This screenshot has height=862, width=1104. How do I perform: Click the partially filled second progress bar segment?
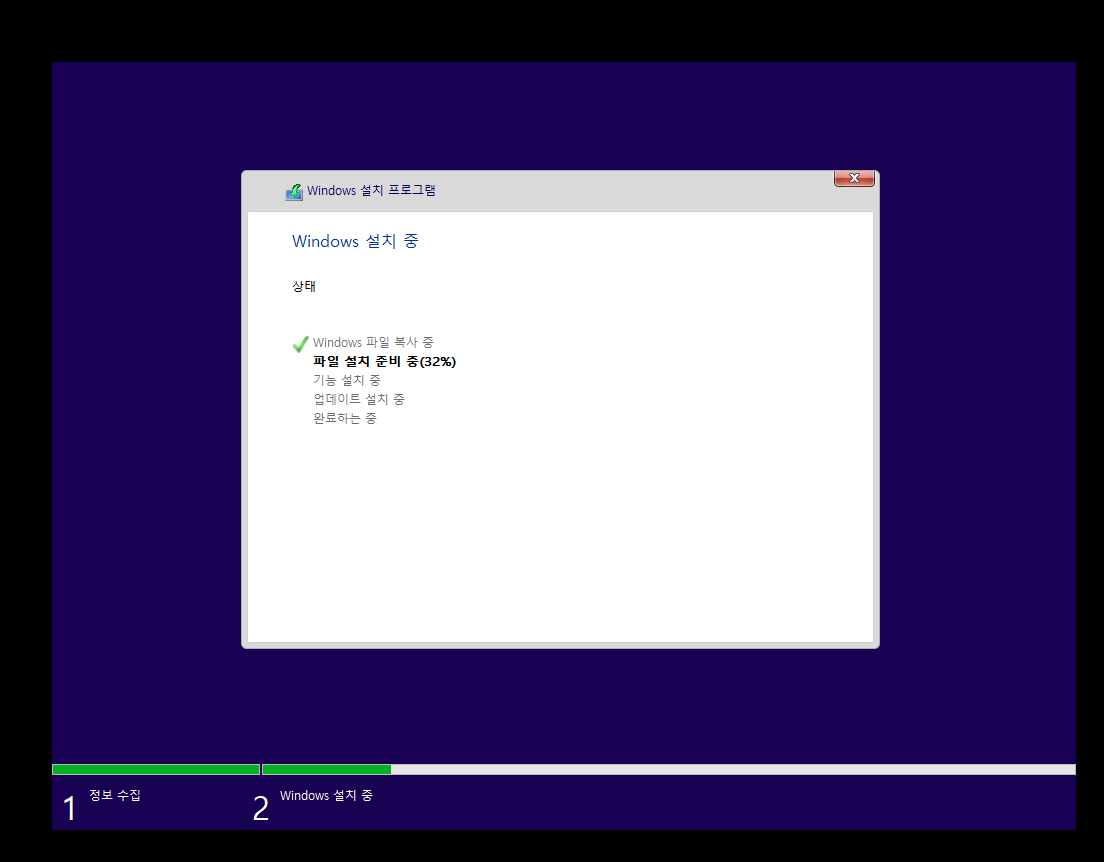(669, 770)
